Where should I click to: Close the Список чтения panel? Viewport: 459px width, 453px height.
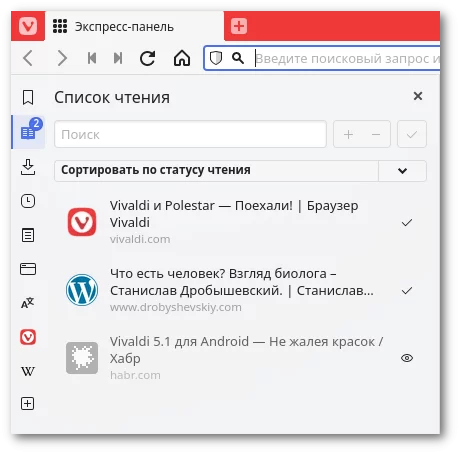[x=418, y=96]
